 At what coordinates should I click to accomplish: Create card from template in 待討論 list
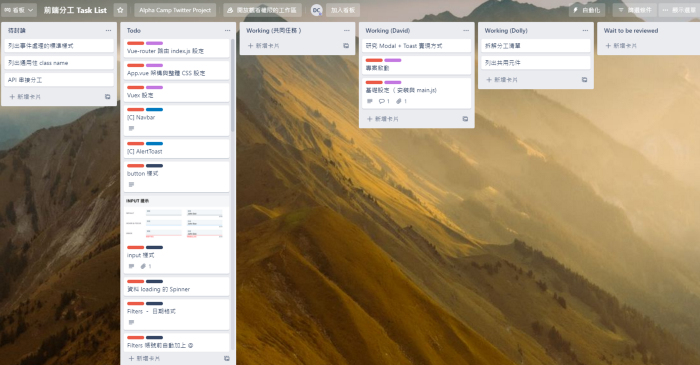click(108, 96)
